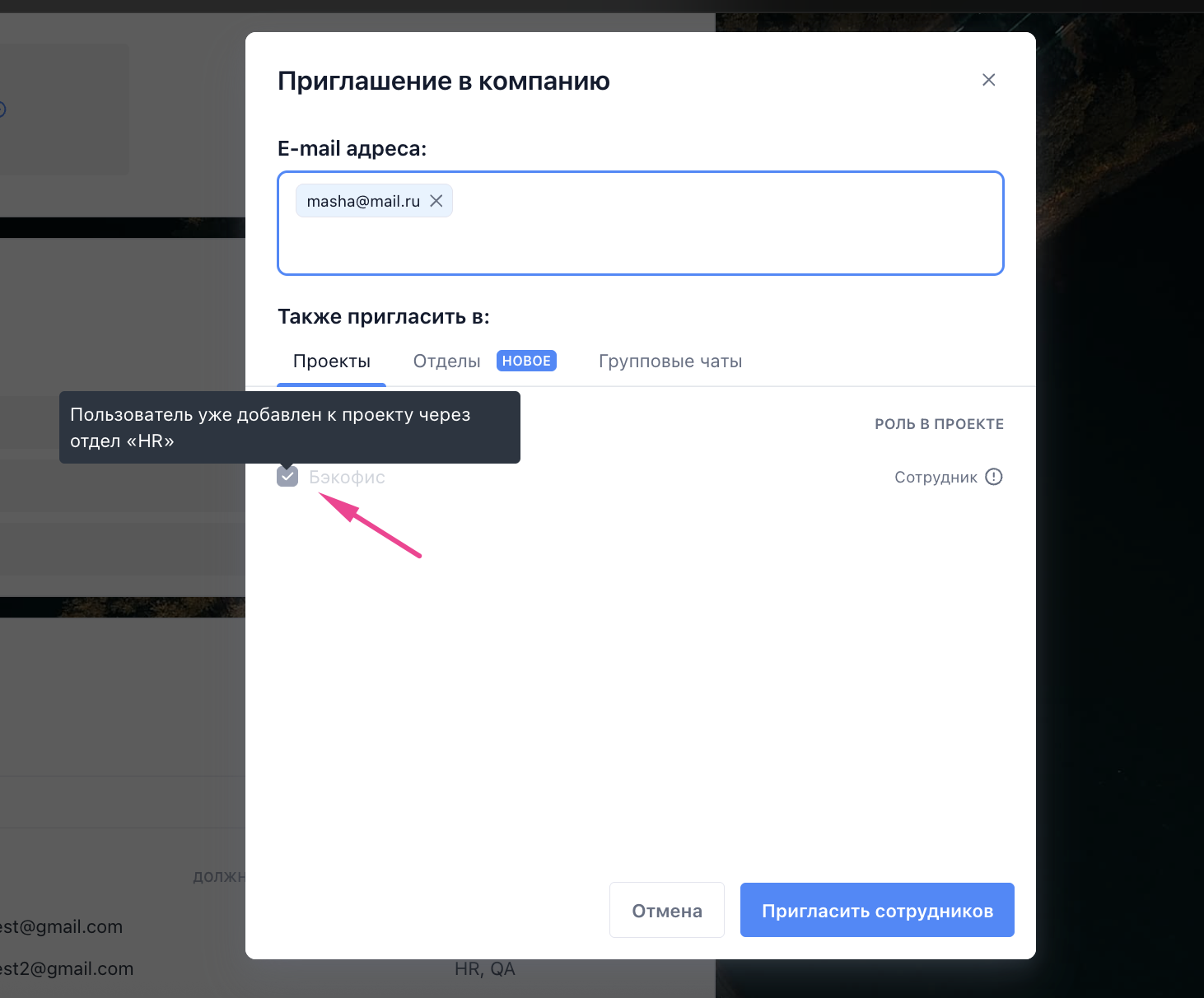Click the Сотрудник role label
This screenshot has height=998, width=1204.
click(x=936, y=478)
